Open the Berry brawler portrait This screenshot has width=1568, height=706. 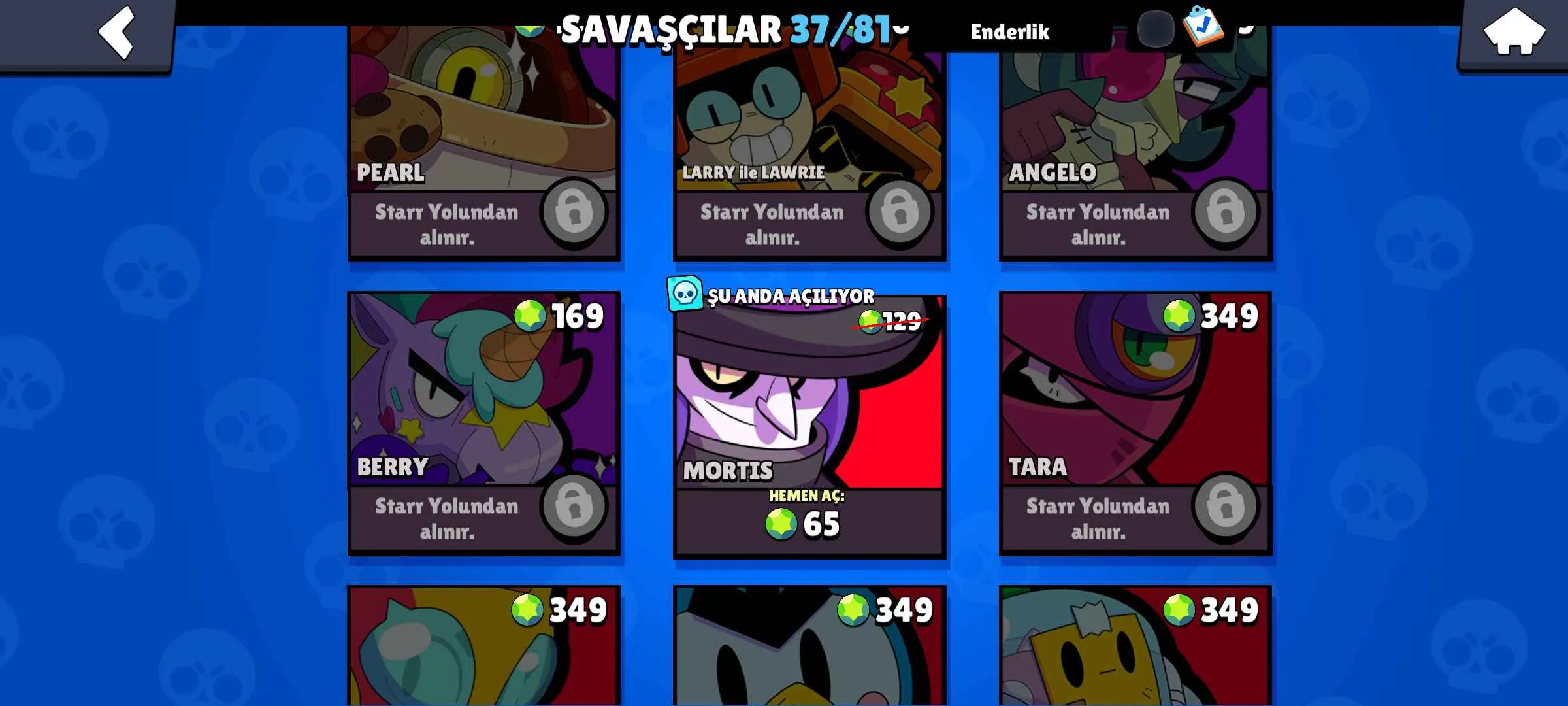483,389
